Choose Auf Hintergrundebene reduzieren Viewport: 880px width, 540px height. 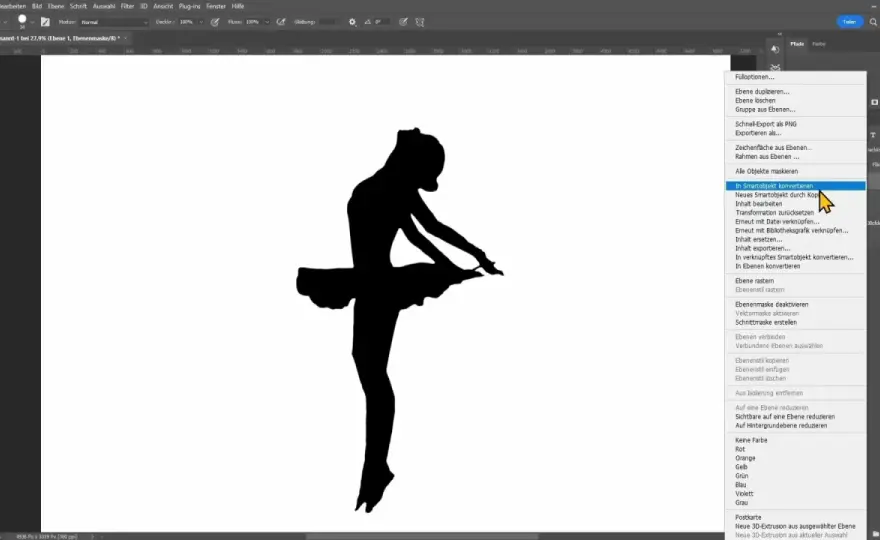[795, 425]
